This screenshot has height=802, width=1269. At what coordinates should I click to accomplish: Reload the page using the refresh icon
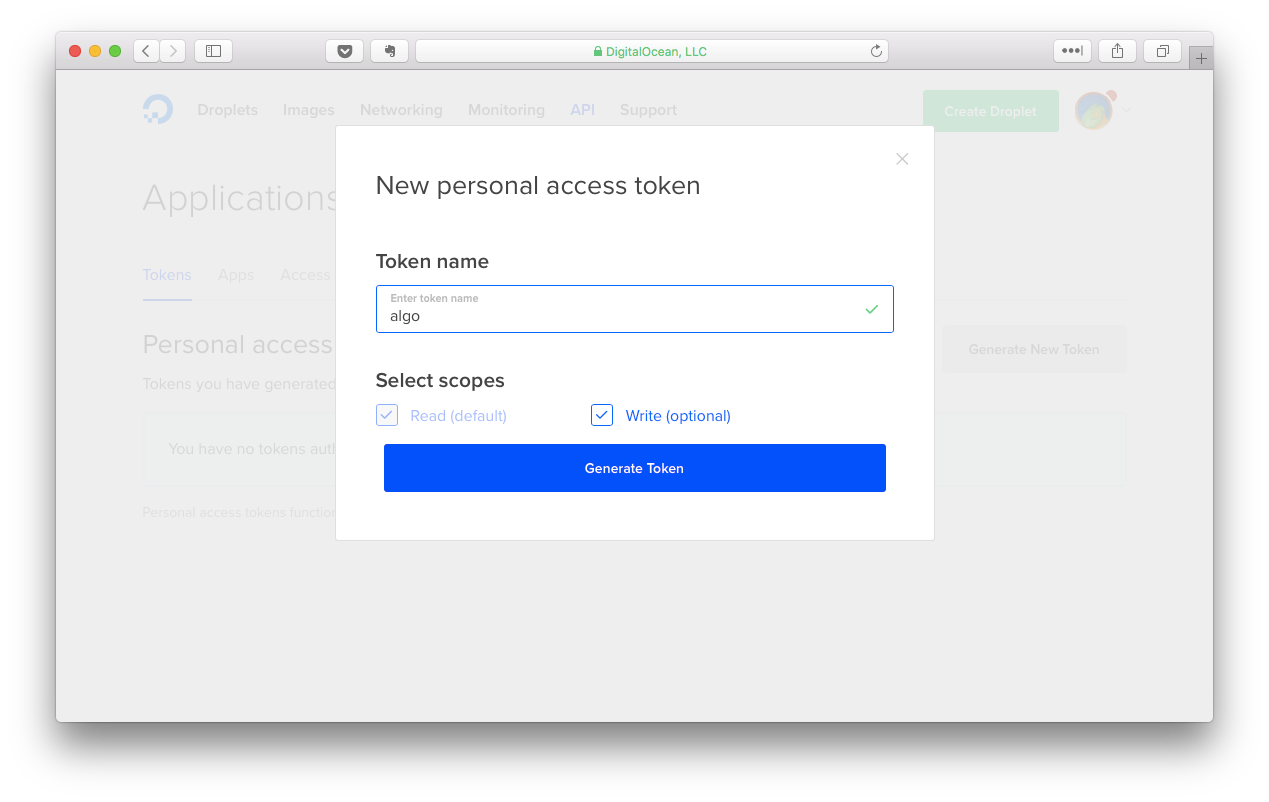875,50
